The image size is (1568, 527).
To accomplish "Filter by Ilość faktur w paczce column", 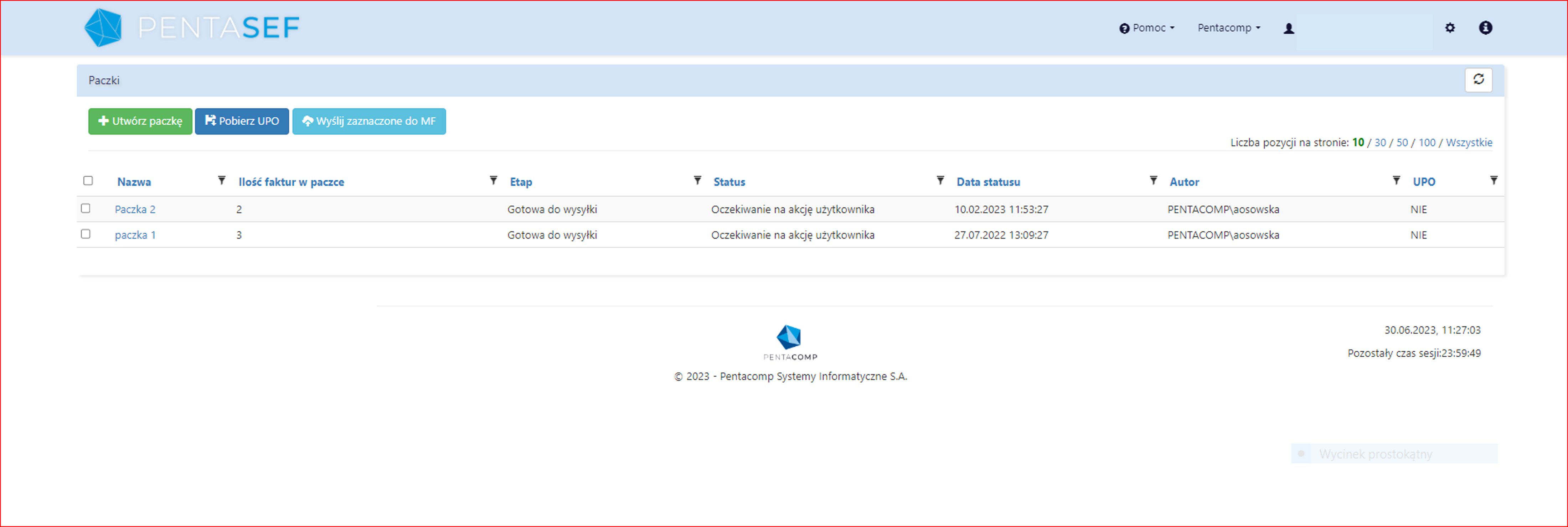I will coord(493,181).
